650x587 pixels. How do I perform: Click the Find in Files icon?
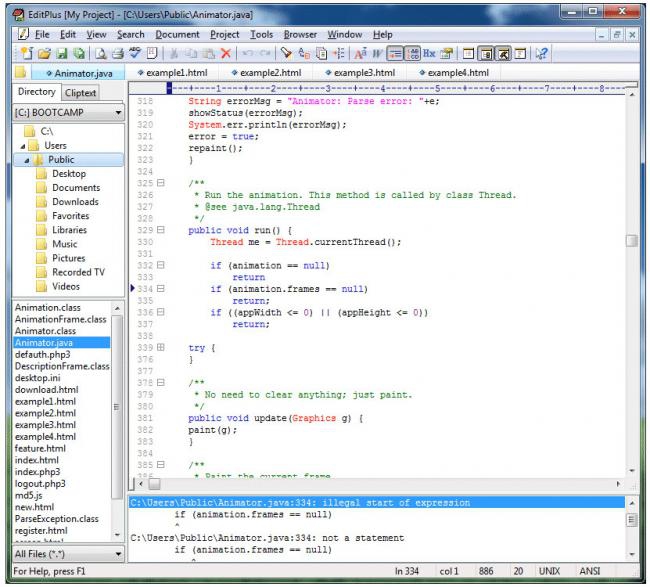pyautogui.click(x=321, y=53)
